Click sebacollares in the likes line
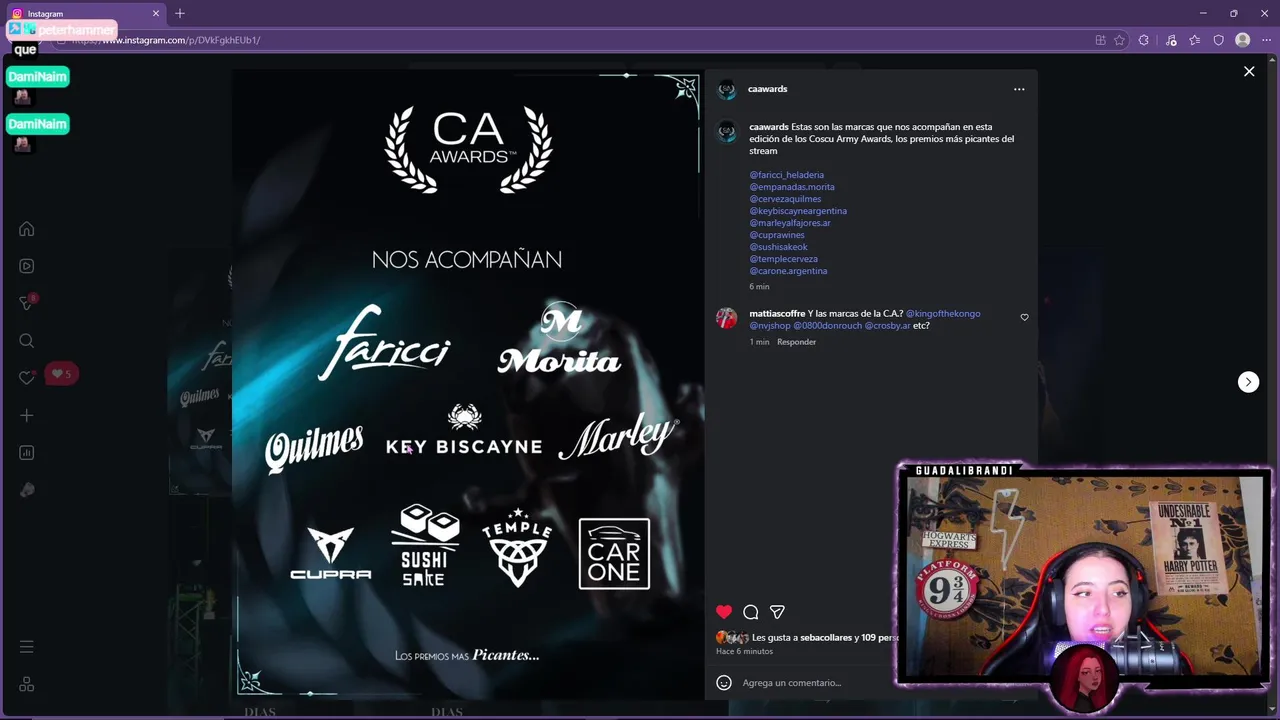This screenshot has width=1280, height=720. pos(826,637)
